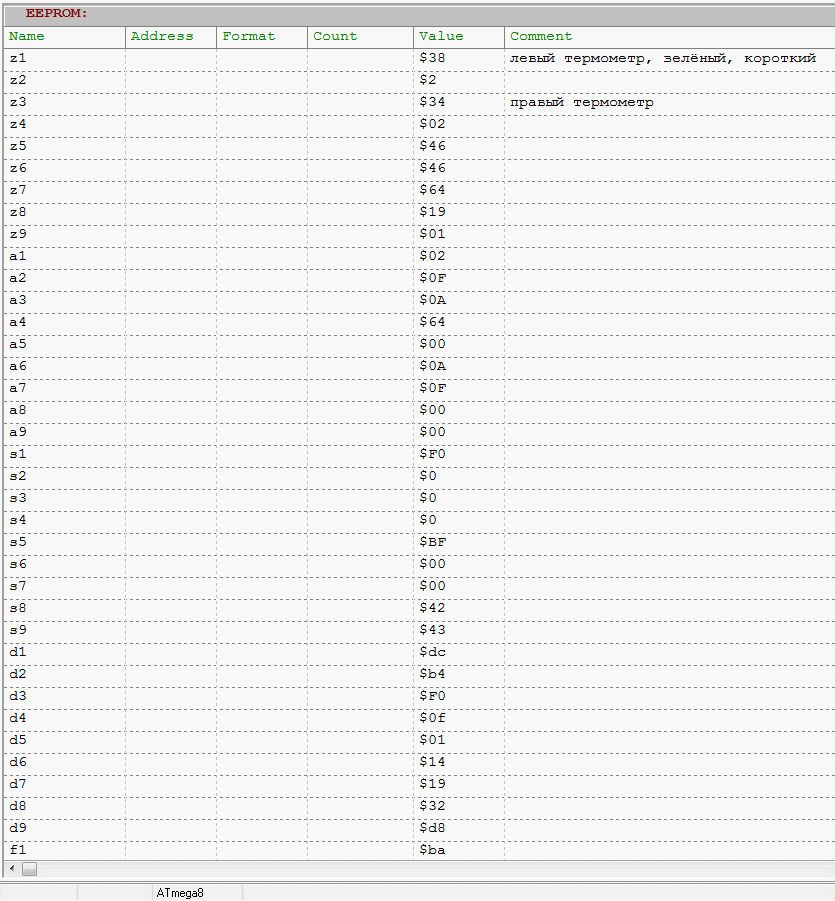Click the value $ba in row f1
The image size is (835, 901).
(x=432, y=850)
